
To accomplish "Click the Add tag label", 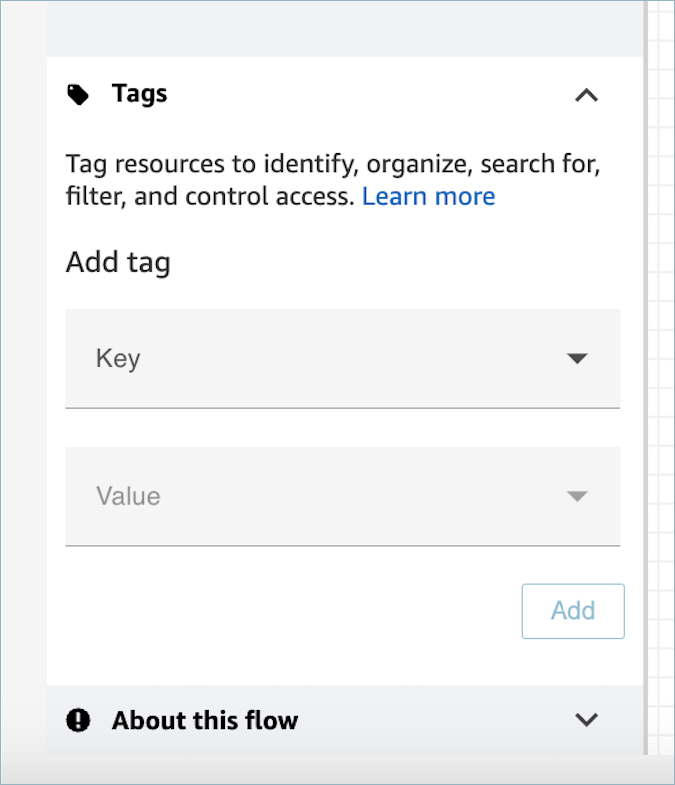I will (118, 263).
